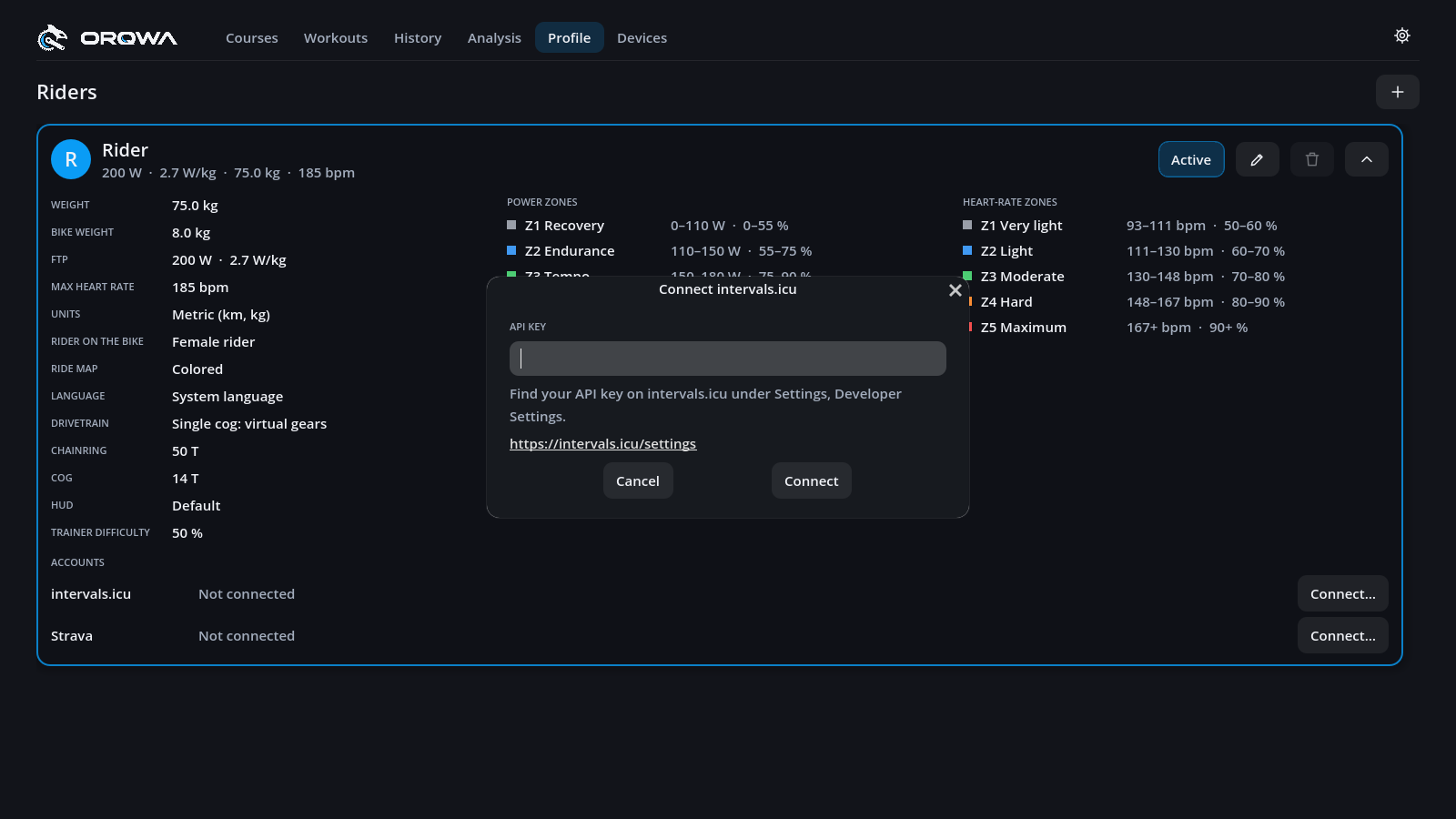1456x819 pixels.
Task: Open the intervals.icu settings link
Action: click(602, 444)
